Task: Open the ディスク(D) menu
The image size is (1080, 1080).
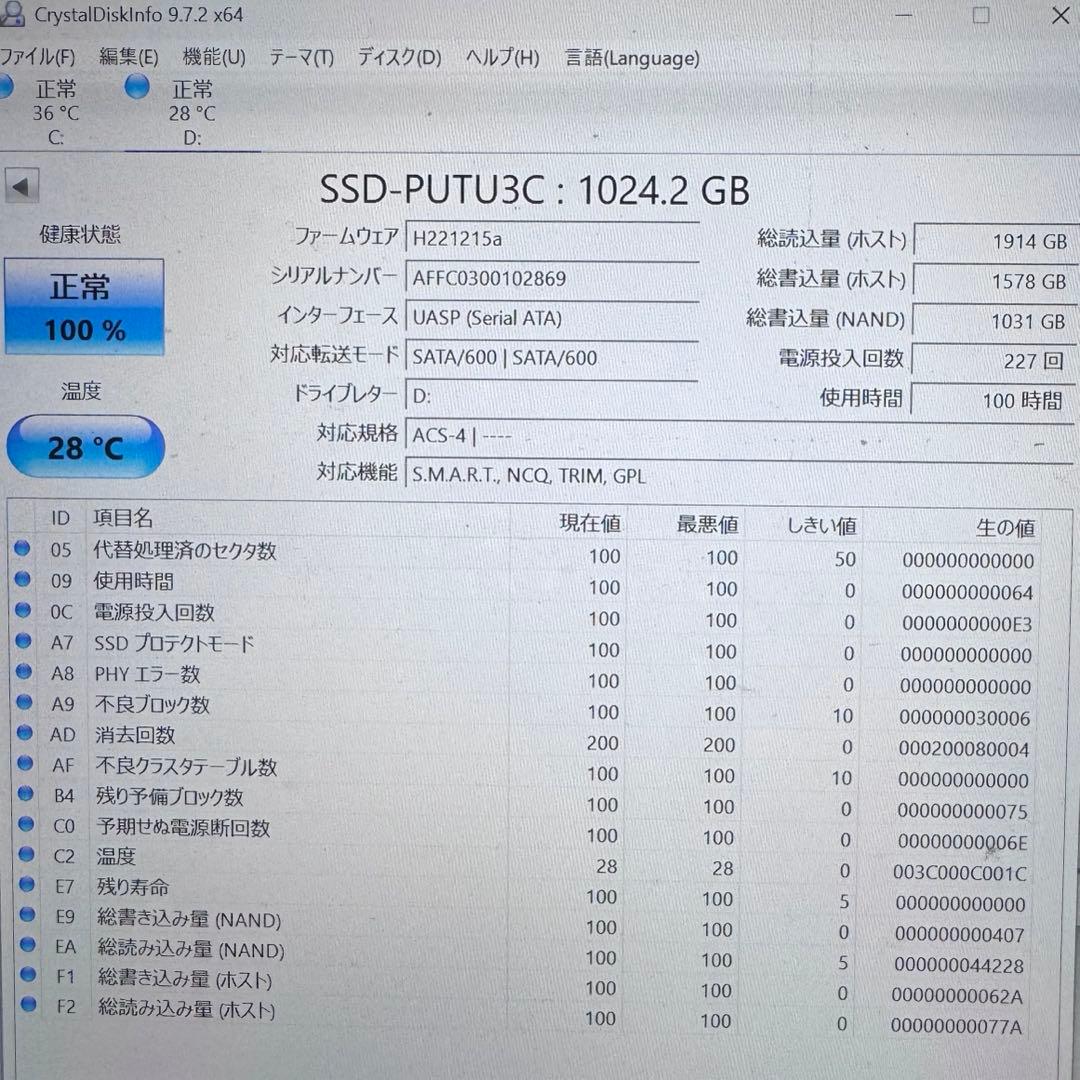Action: point(397,58)
